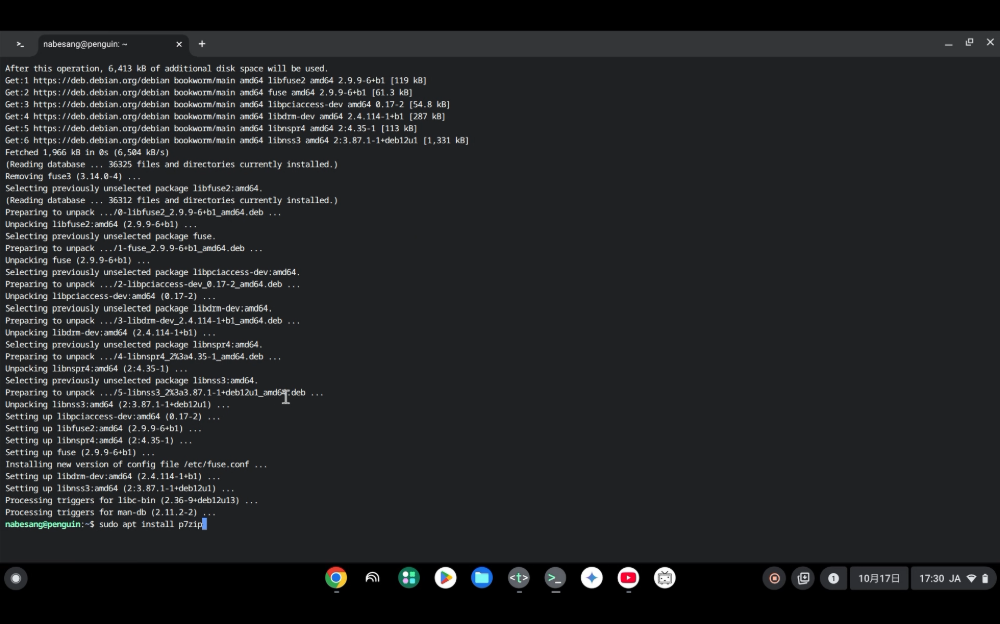Open the Terminal app icon in the shelf
The height and width of the screenshot is (624, 1000).
point(555,578)
